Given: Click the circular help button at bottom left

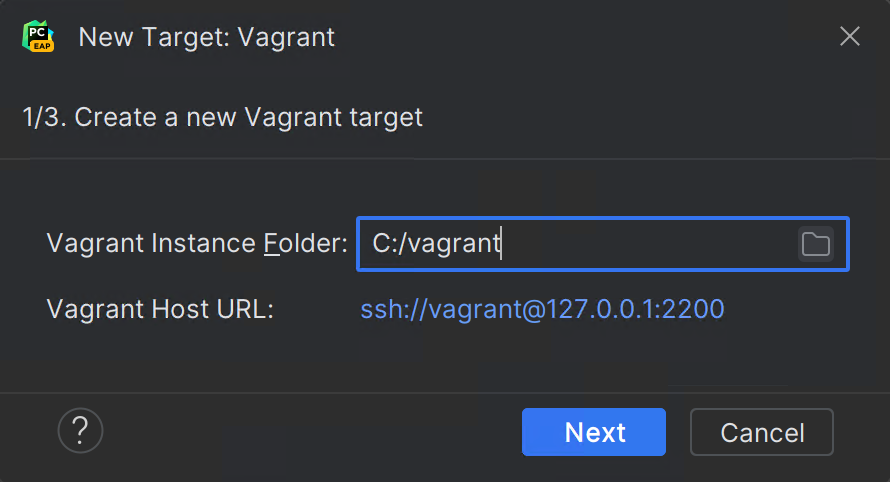Looking at the screenshot, I should pyautogui.click(x=81, y=431).
